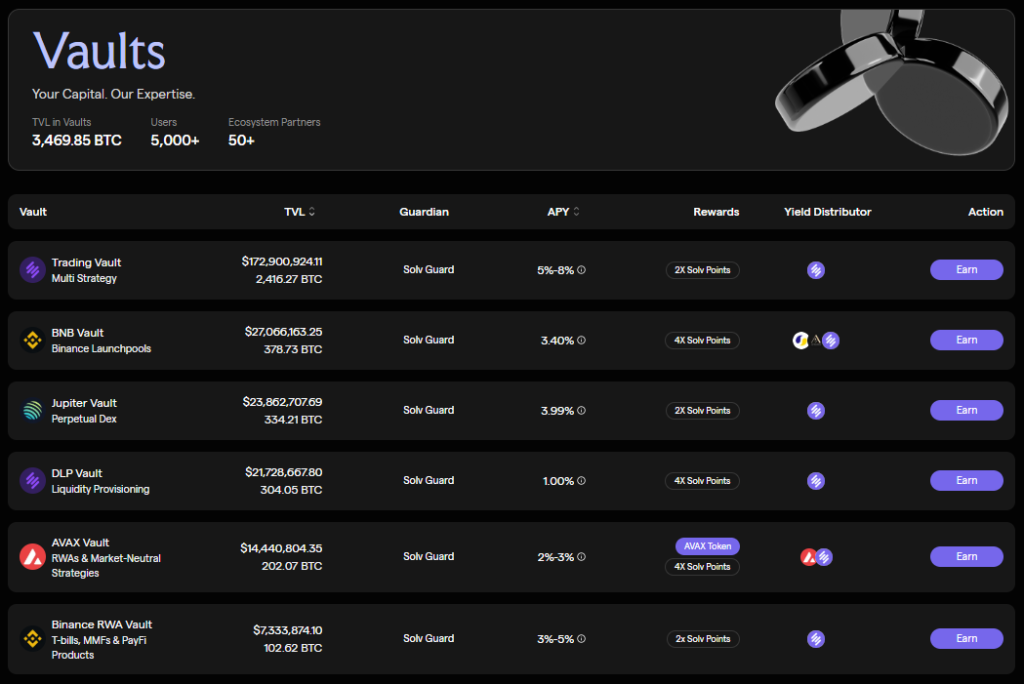The image size is (1024, 684).
Task: Sort vaults by the TVL column
Action: point(311,212)
